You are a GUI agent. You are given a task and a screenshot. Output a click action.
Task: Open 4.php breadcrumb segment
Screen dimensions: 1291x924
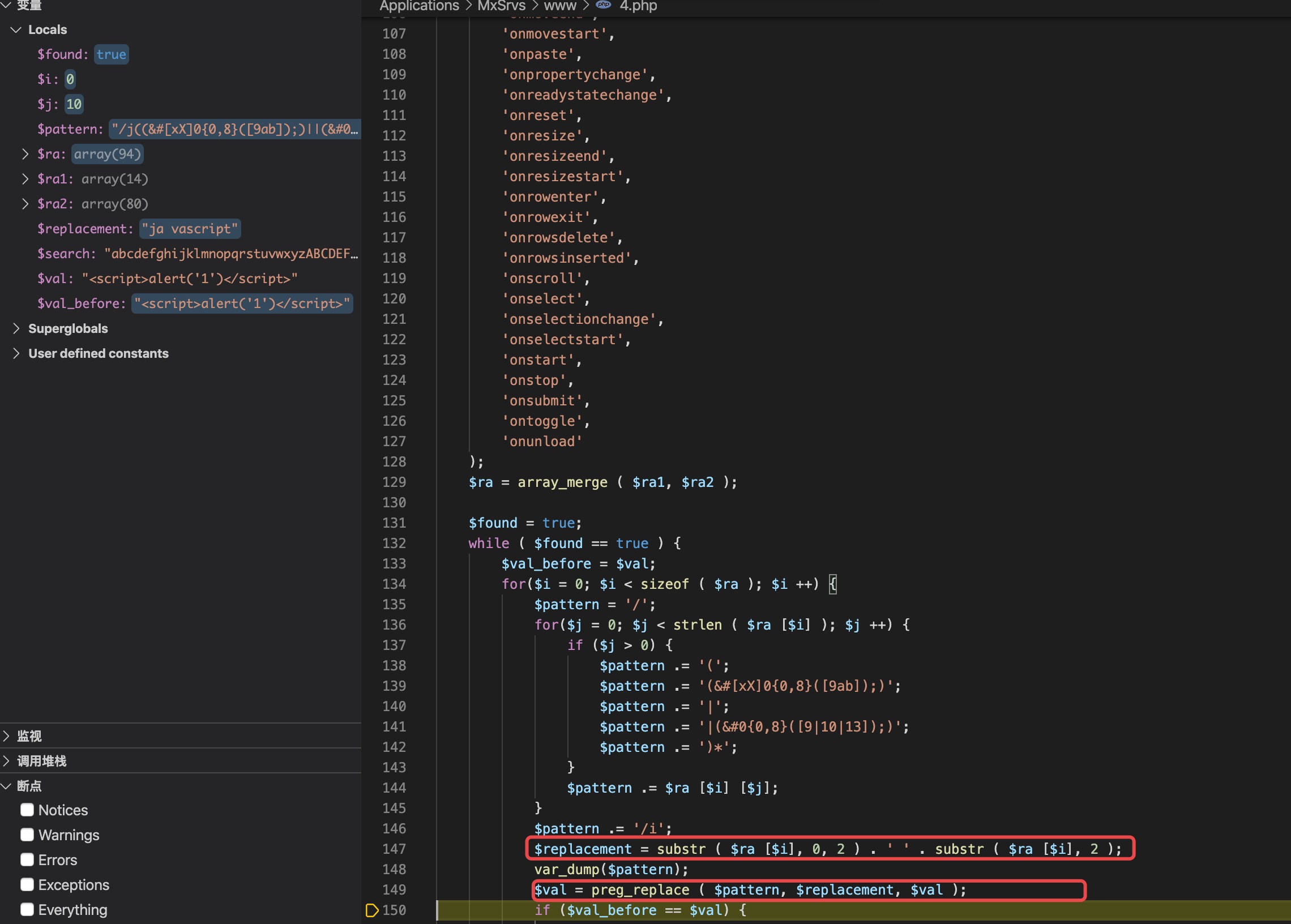638,6
